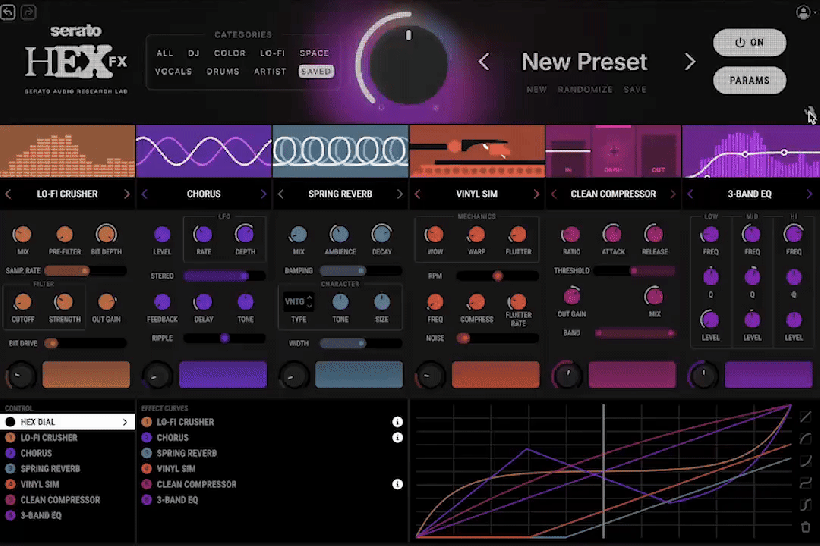Screen dimensions: 820x546
Task: Toggle the Clean Compressor magenta enable pad
Action: (x=632, y=374)
